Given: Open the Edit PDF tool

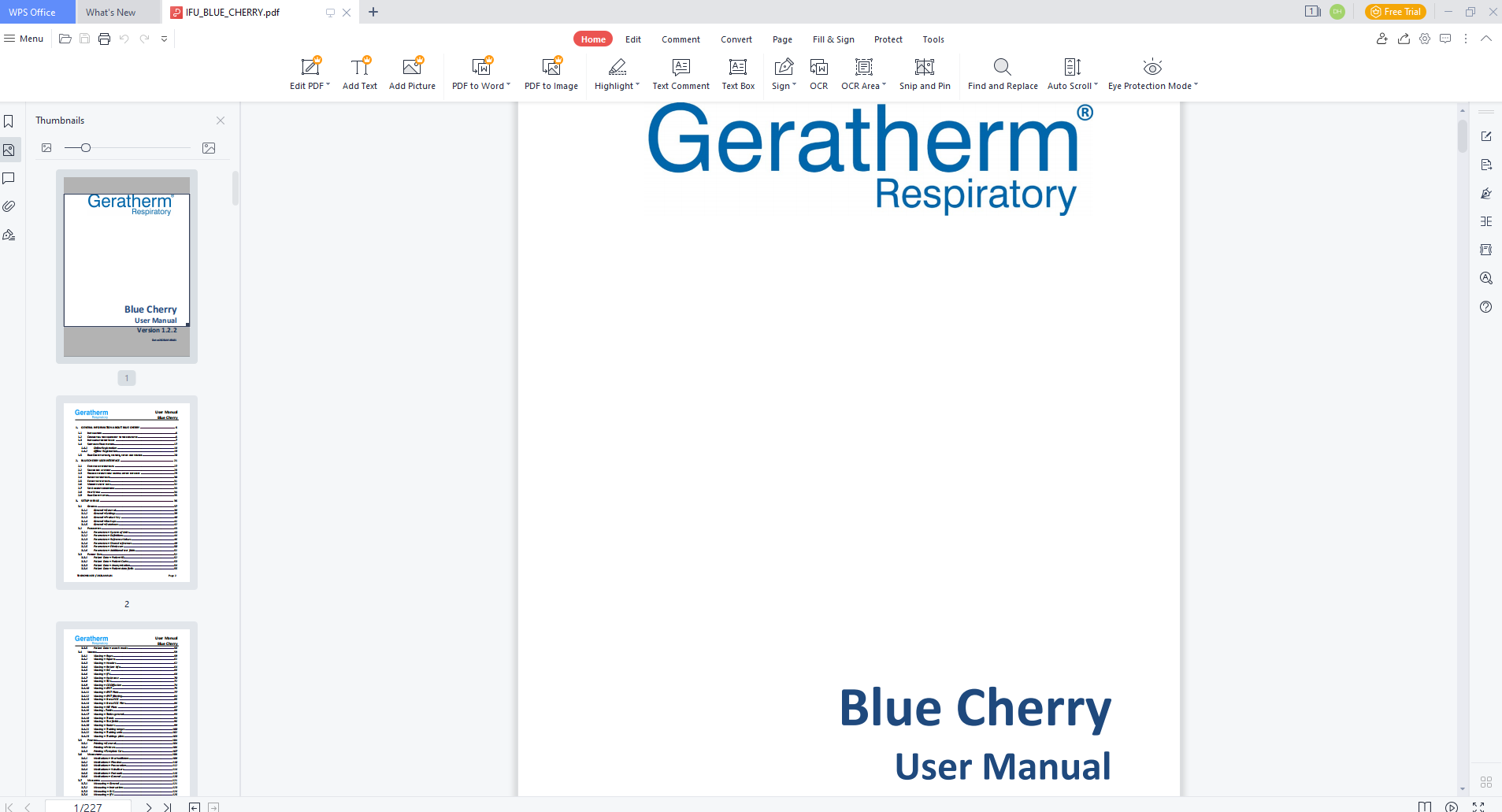Looking at the screenshot, I should click(x=310, y=74).
